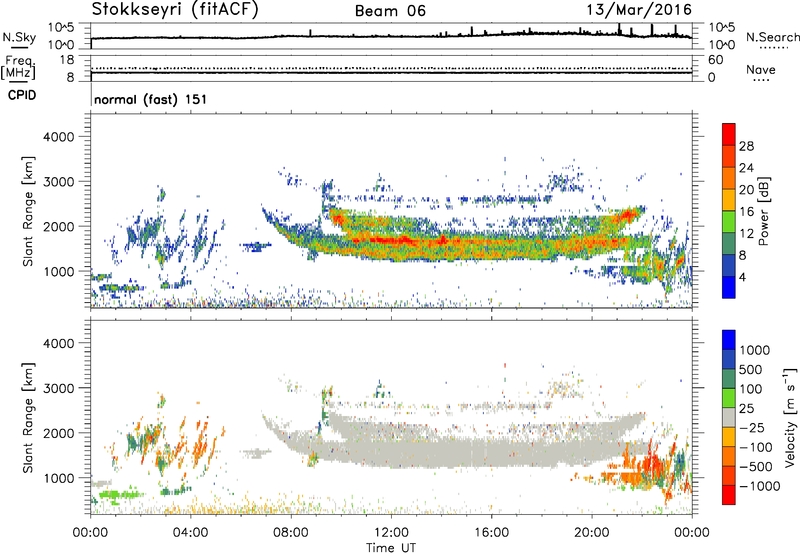The width and height of the screenshot is (800, 554).
Task: Click the red bottom segment of Velocity colorbar
Action: click(729, 495)
